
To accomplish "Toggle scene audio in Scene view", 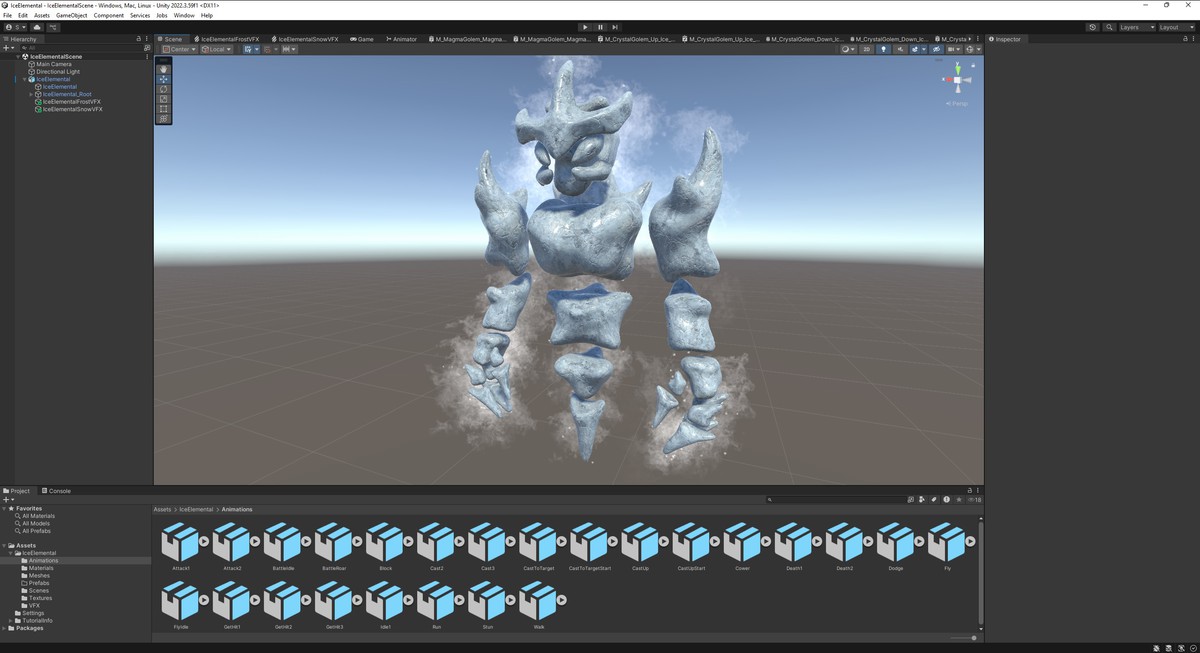I will (900, 49).
